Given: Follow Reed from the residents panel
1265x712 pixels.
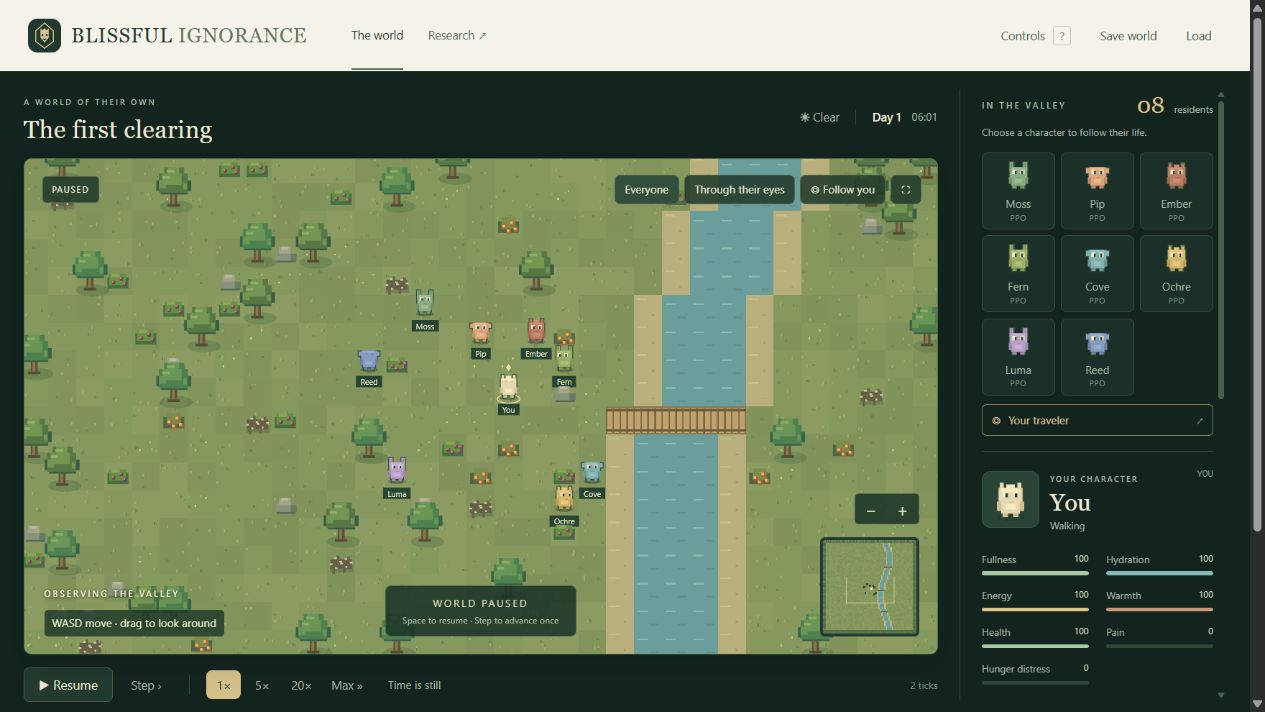Looking at the screenshot, I should tap(1097, 356).
